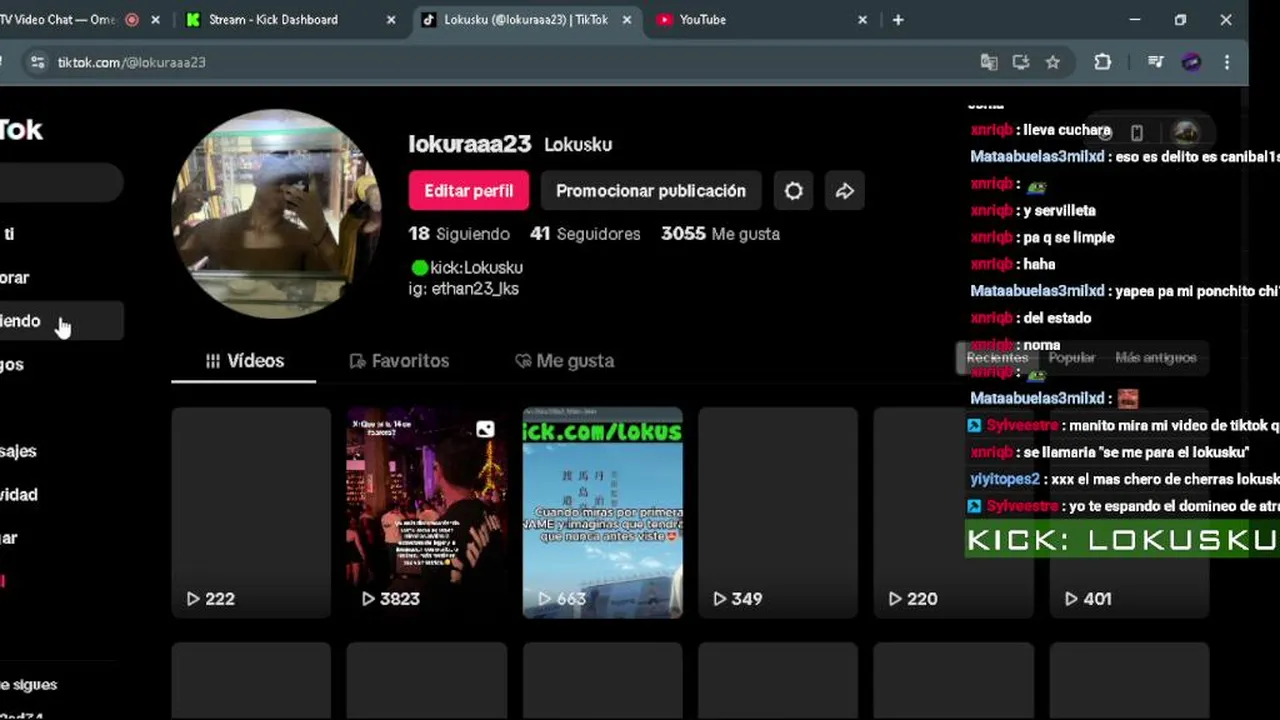The height and width of the screenshot is (720, 1280).
Task: Open the Me gusta profile tab
Action: (x=564, y=361)
